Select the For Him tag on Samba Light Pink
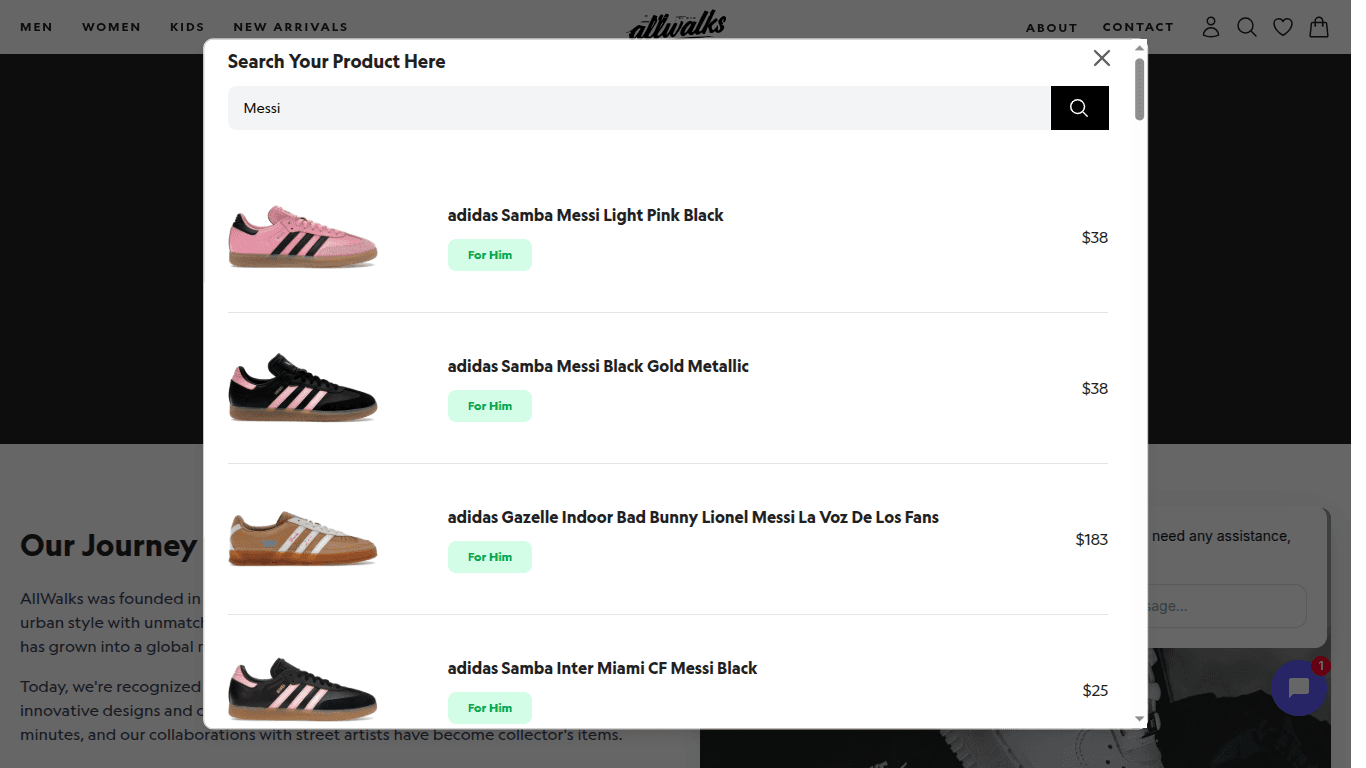This screenshot has width=1366, height=768. coord(489,255)
